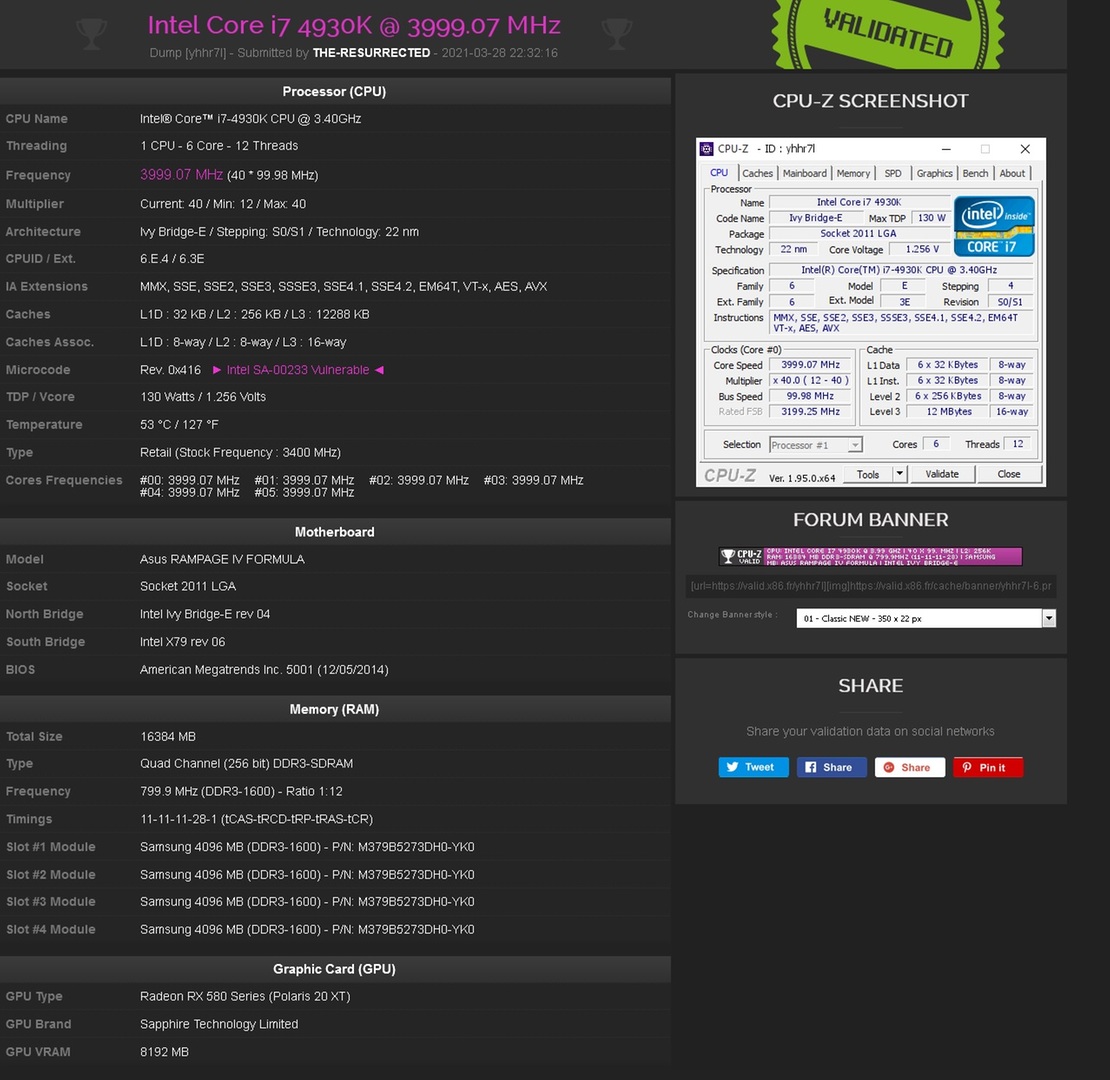Click the Dump [yhhr7l] identifier text
This screenshot has height=1080, width=1110.
188,53
